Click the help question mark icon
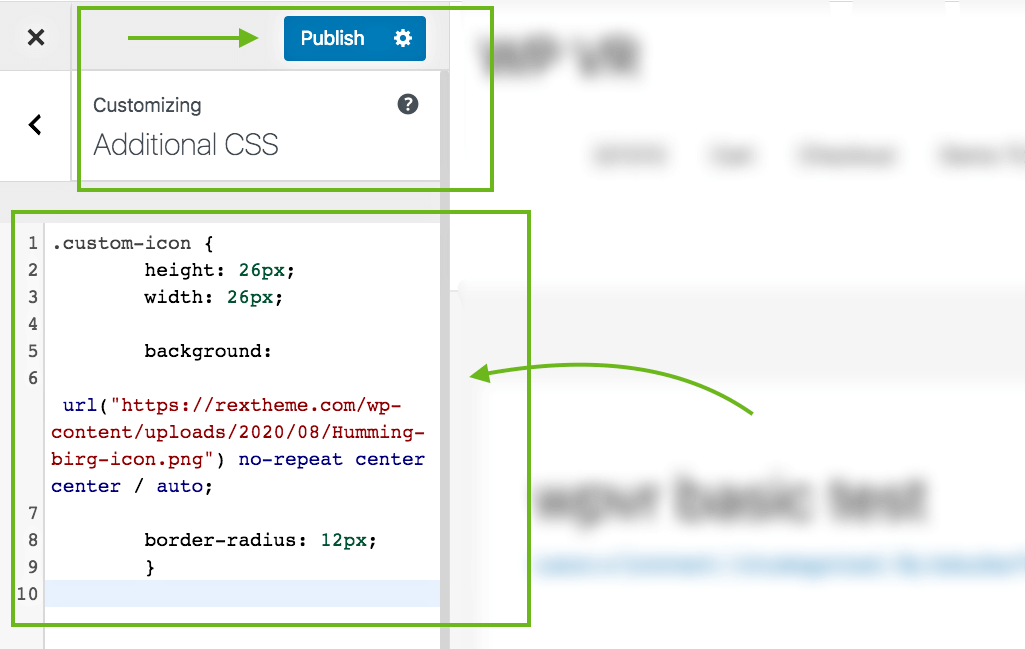 coord(407,104)
